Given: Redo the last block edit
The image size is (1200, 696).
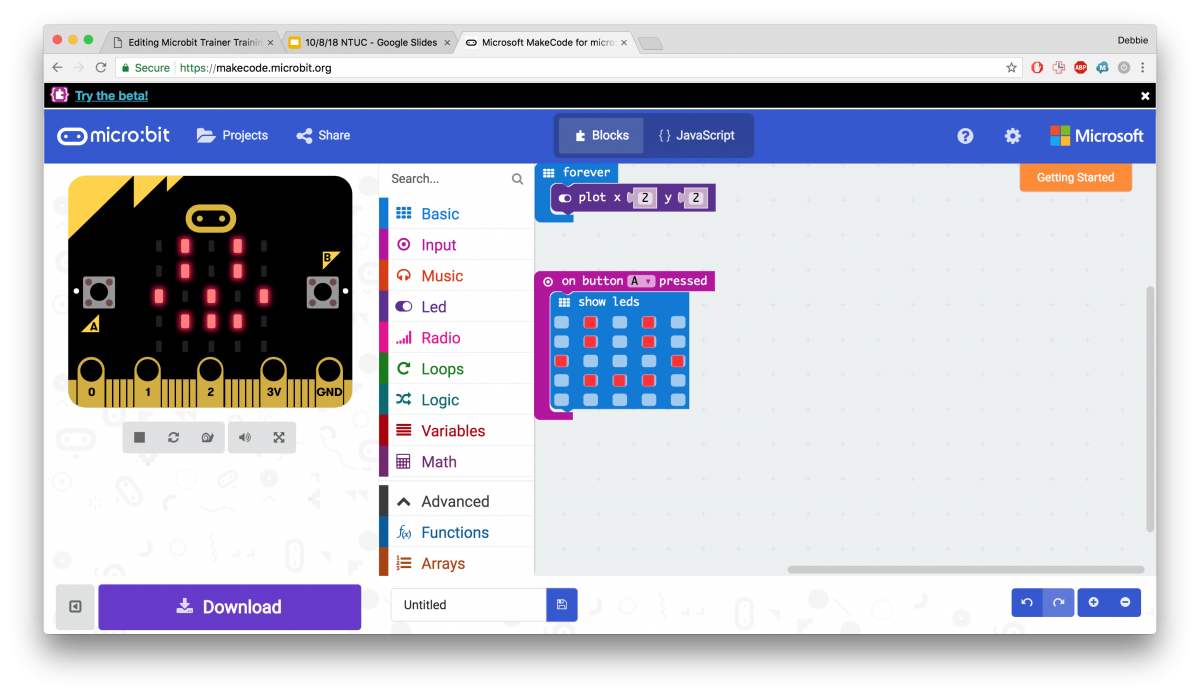Looking at the screenshot, I should coord(1057,602).
